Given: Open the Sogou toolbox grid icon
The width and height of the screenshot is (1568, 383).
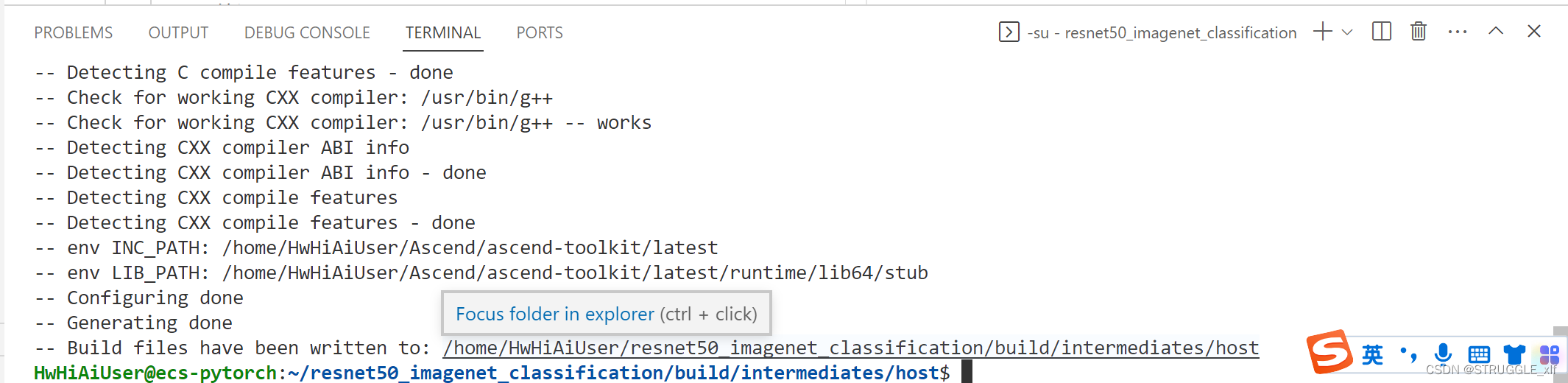Looking at the screenshot, I should [1549, 355].
